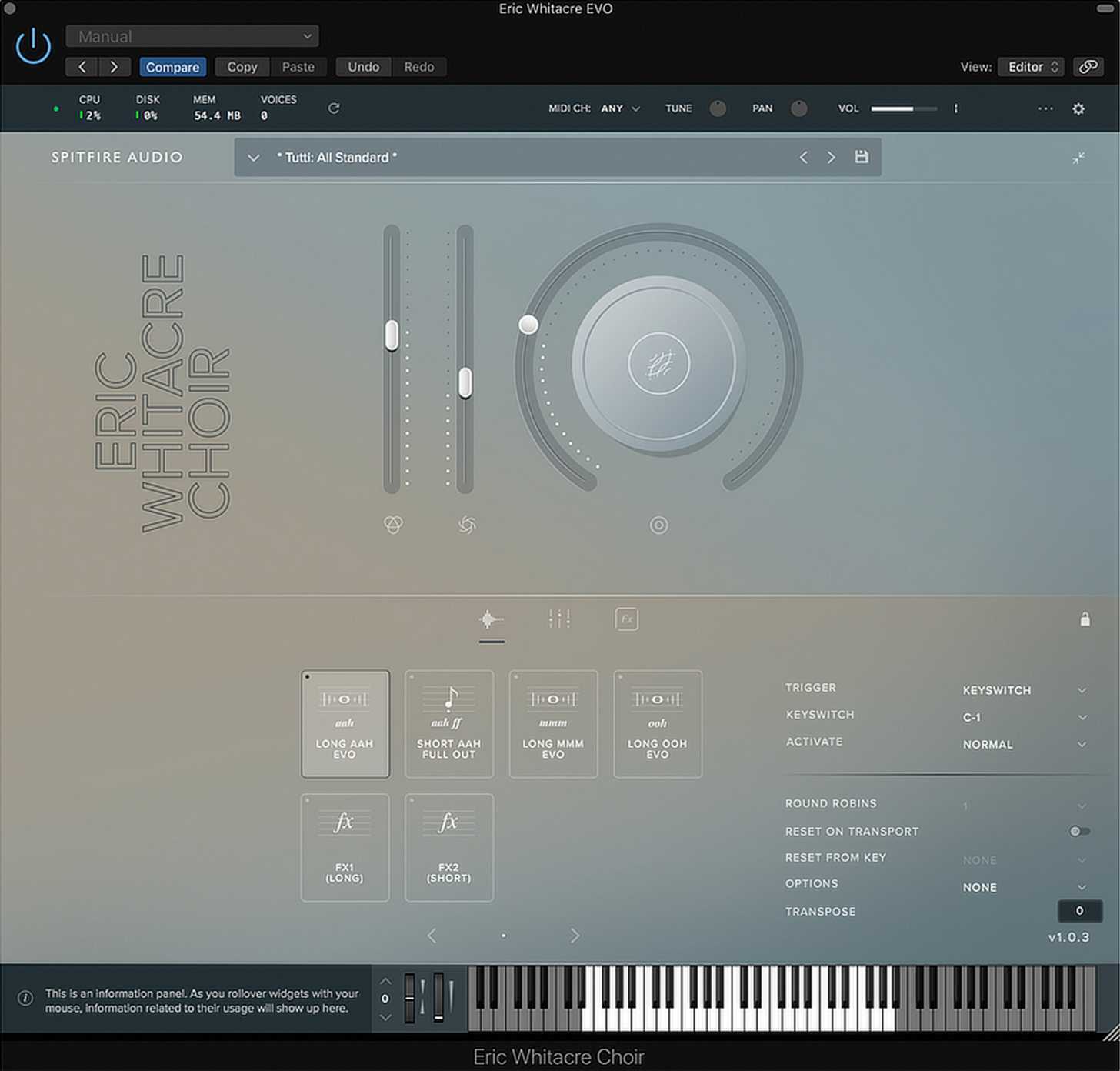This screenshot has width=1120, height=1071.
Task: Open the View Editor dropdown
Action: tap(1031, 67)
